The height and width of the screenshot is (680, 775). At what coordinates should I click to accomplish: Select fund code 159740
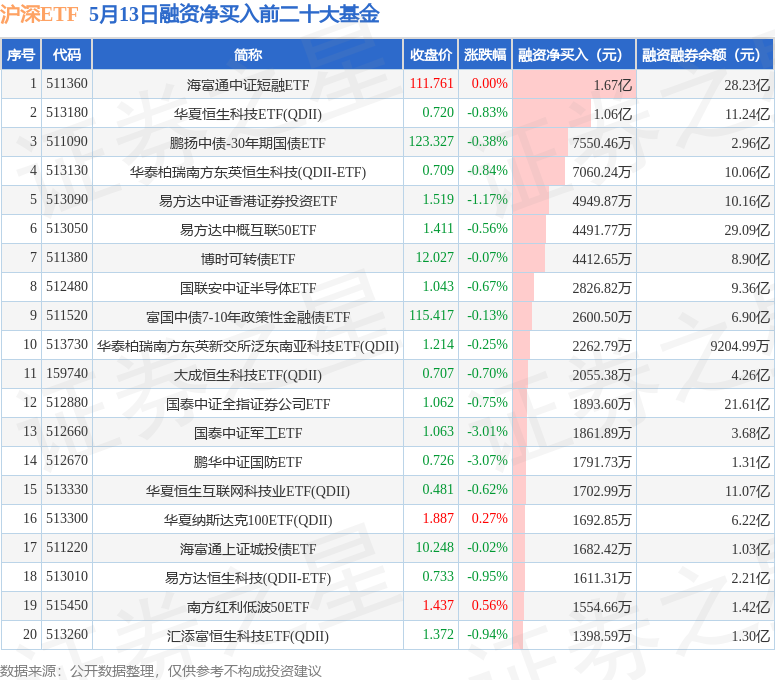[x=67, y=374]
